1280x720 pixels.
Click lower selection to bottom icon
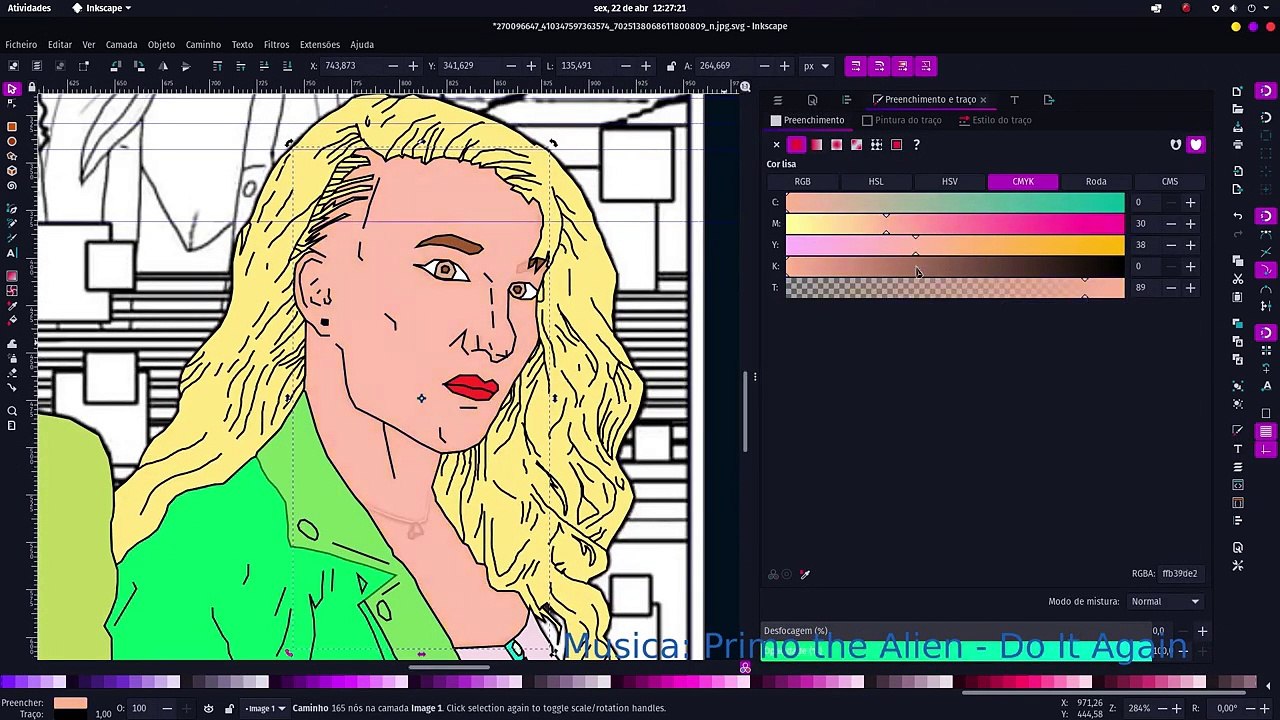(x=288, y=66)
